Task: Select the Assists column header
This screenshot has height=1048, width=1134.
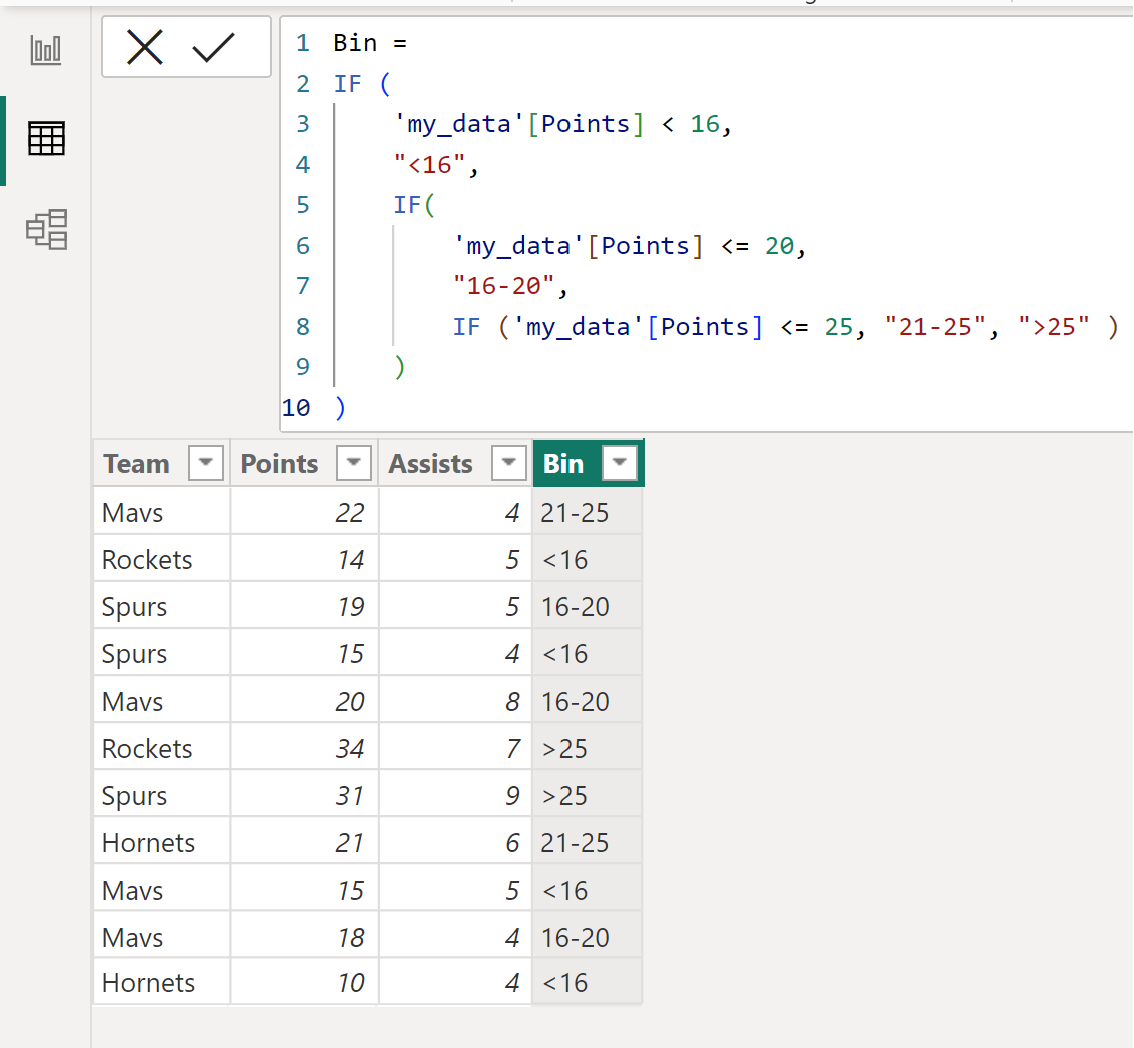Action: (x=456, y=463)
